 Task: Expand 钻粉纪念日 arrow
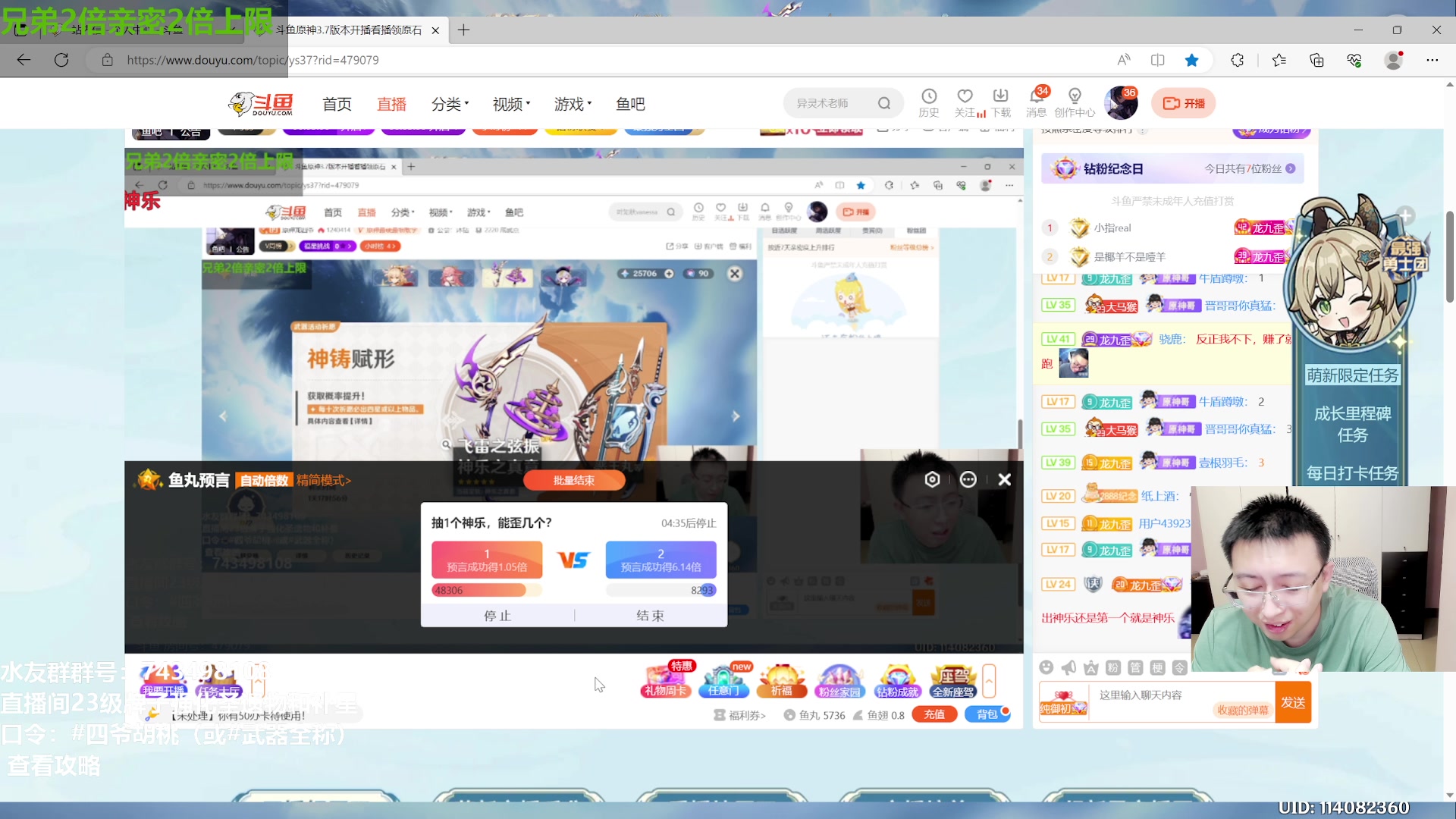(1291, 168)
